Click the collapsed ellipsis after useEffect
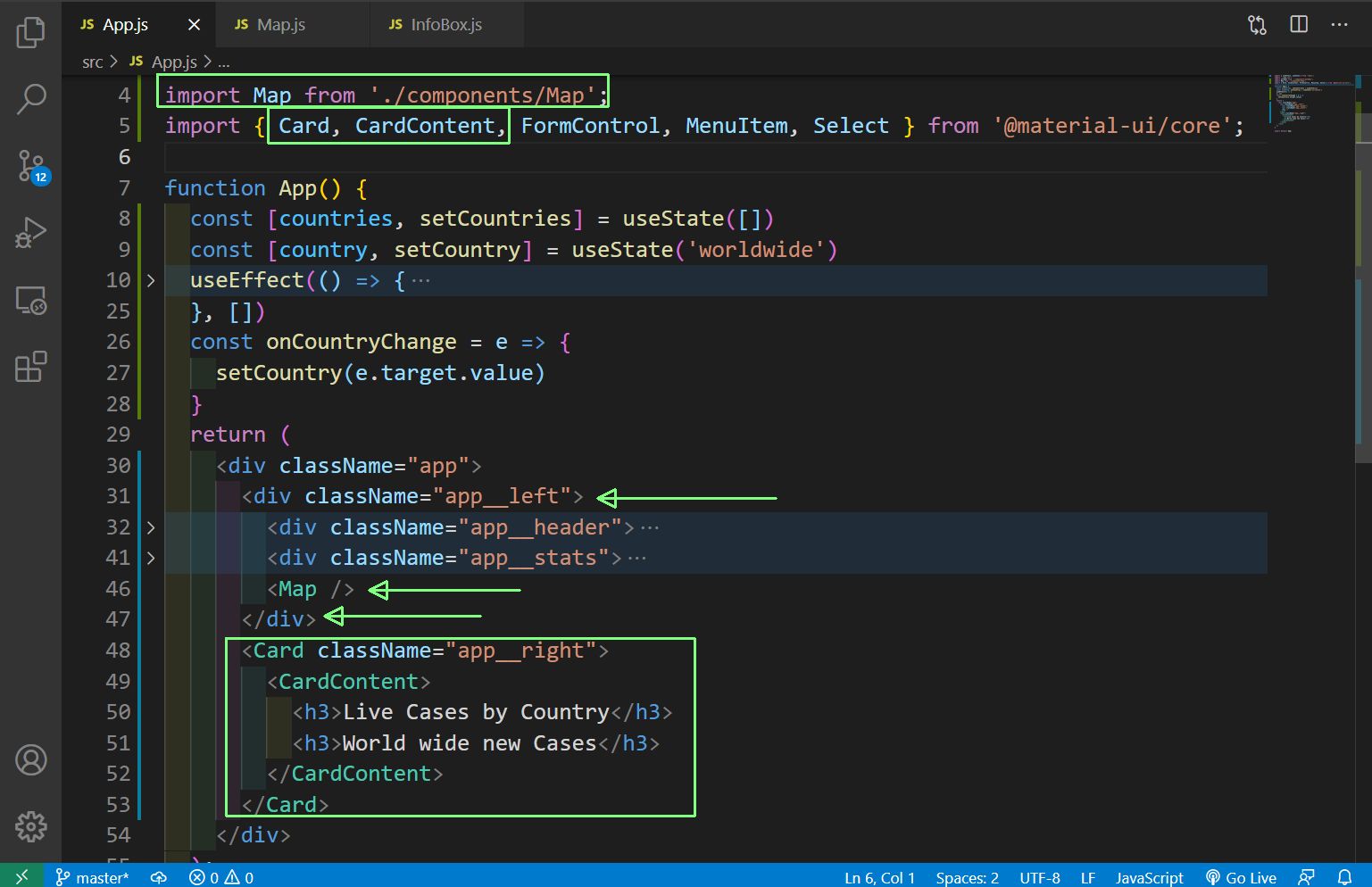 point(421,281)
